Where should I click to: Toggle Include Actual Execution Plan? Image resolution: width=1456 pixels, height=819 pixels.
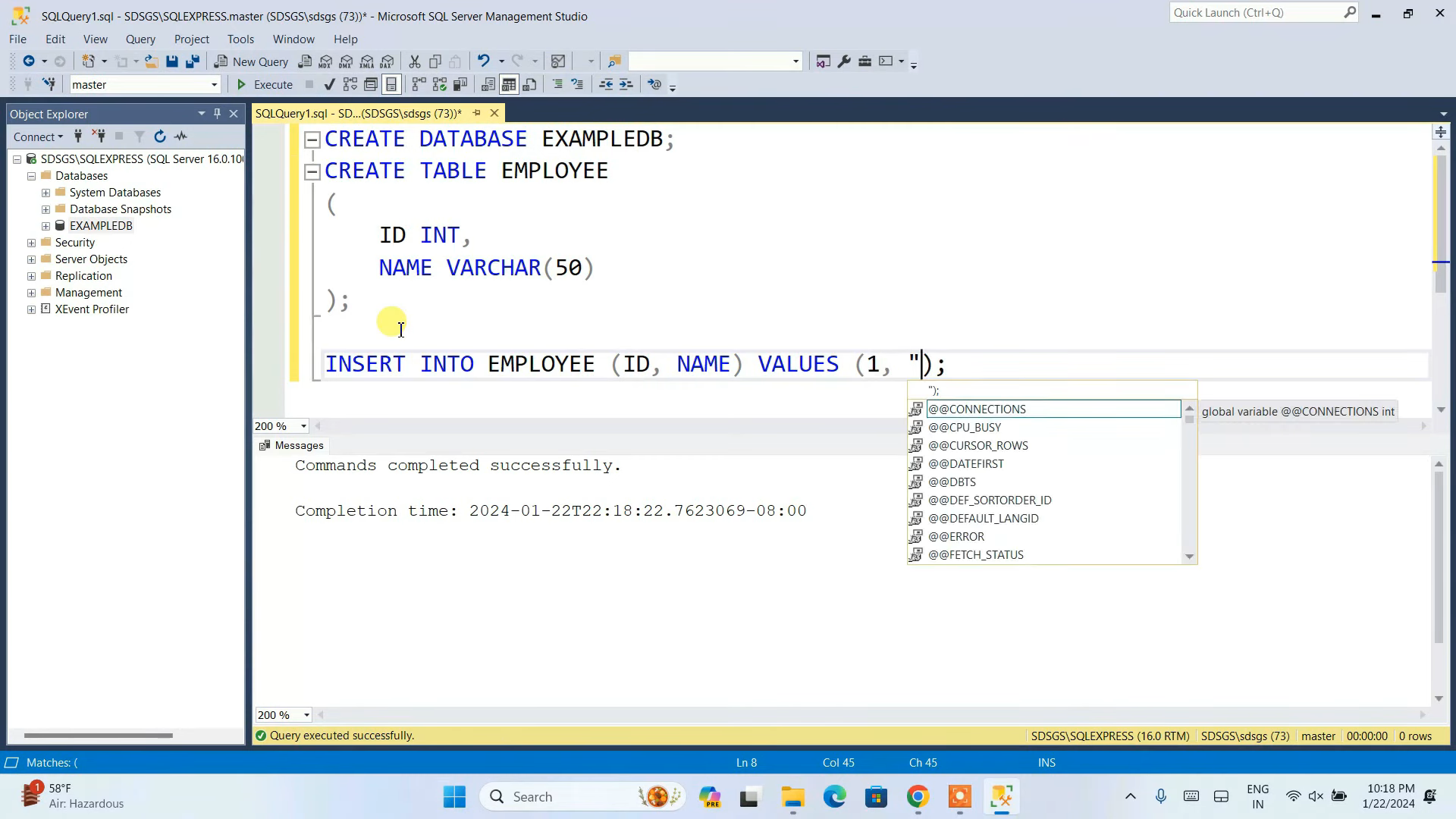[x=419, y=84]
